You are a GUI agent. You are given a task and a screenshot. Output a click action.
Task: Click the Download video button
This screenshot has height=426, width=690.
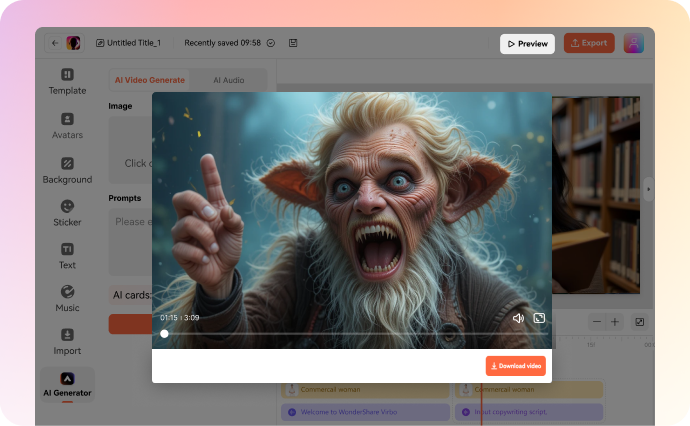coord(516,366)
